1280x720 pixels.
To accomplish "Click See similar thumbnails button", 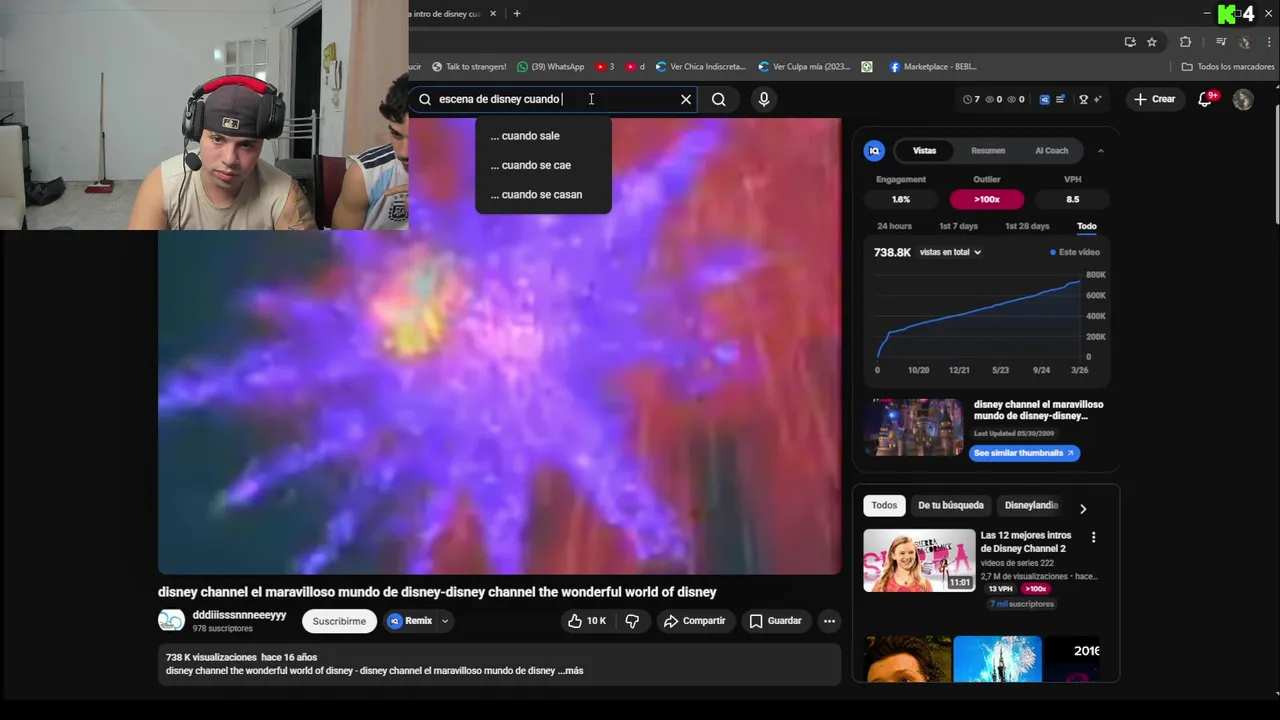I will tap(1024, 453).
